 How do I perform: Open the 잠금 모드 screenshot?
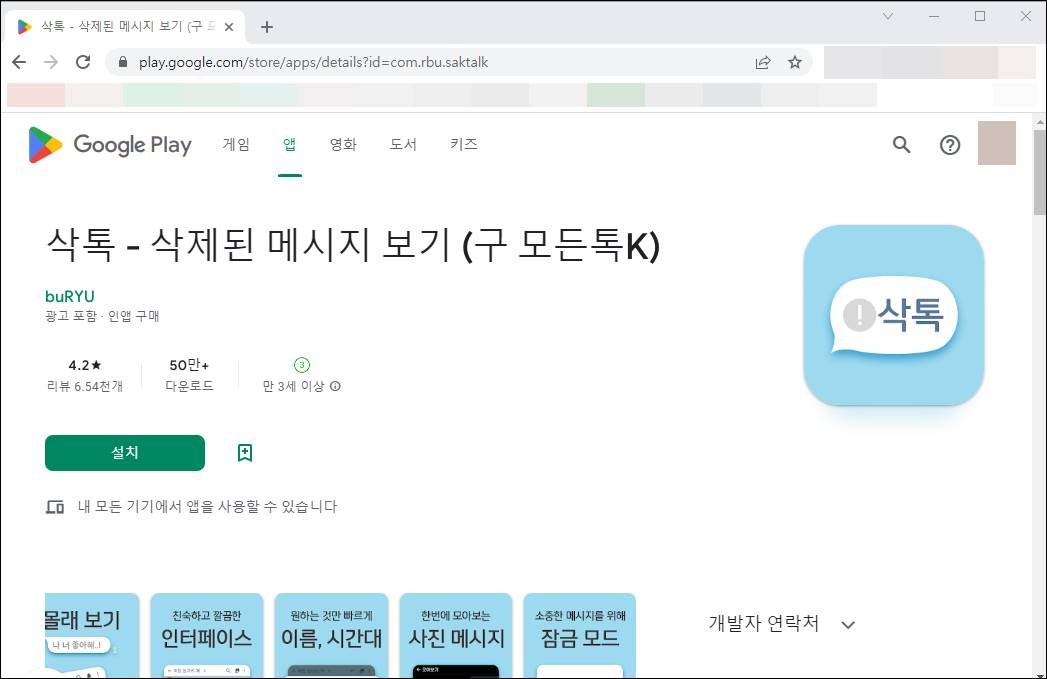[580, 636]
